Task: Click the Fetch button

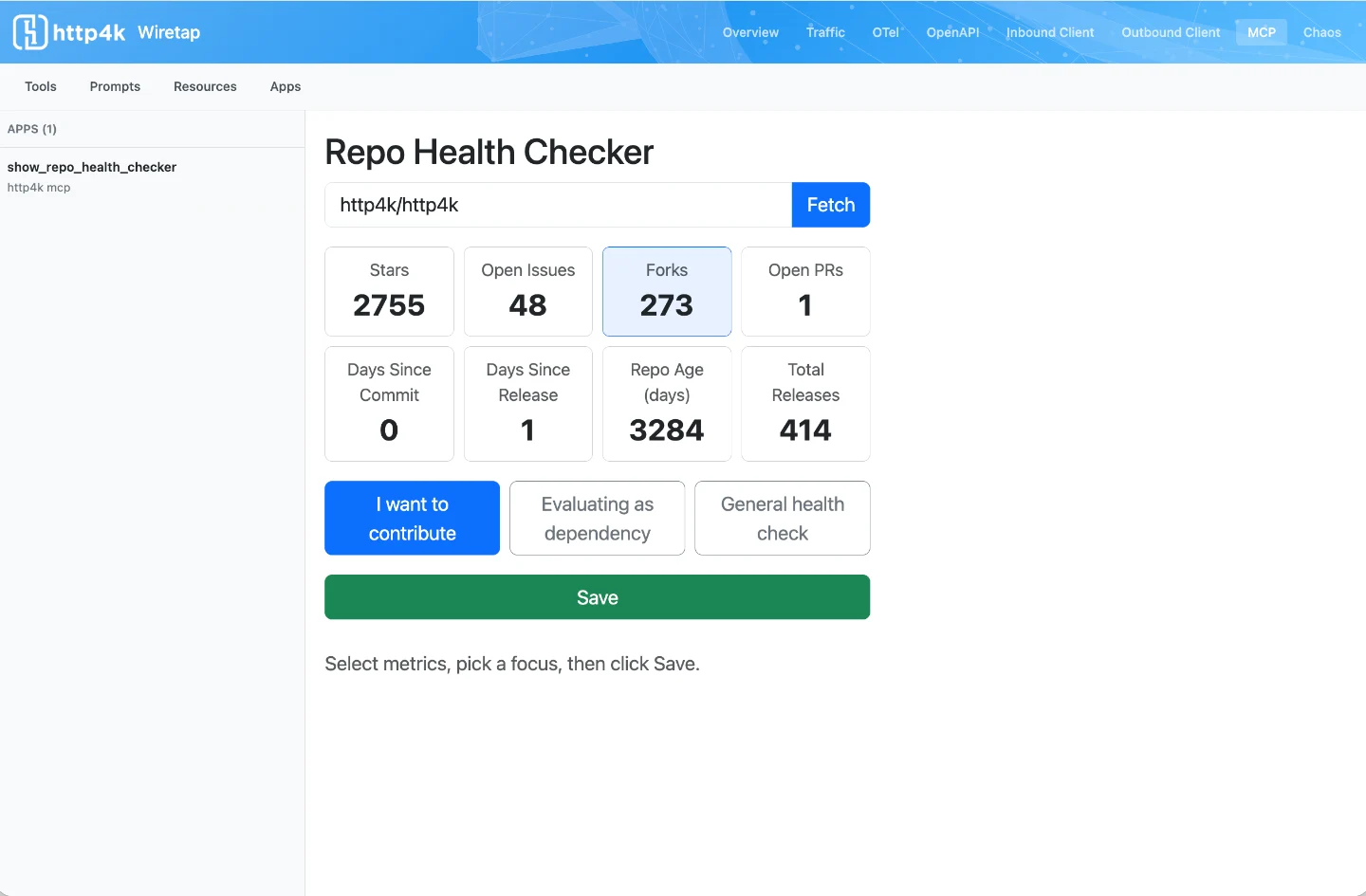Action: click(831, 205)
